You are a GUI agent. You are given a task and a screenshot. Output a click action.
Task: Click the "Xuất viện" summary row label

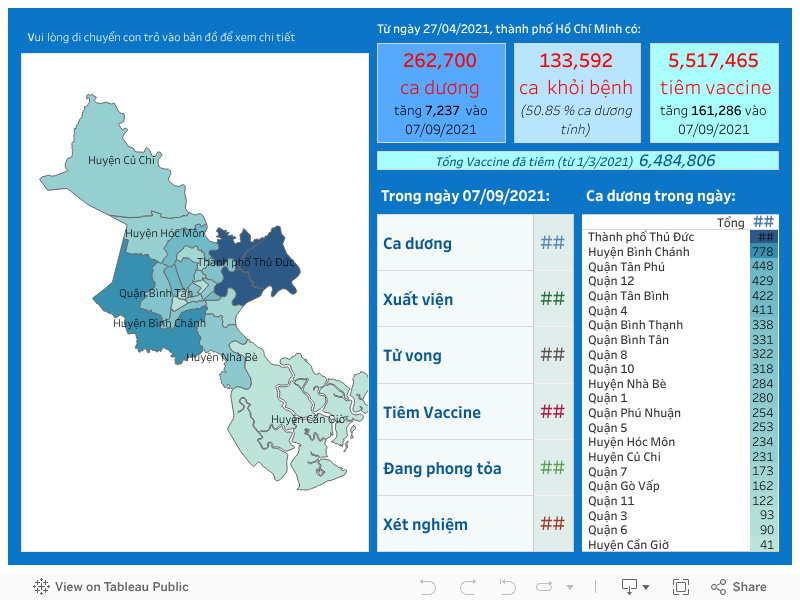[418, 299]
